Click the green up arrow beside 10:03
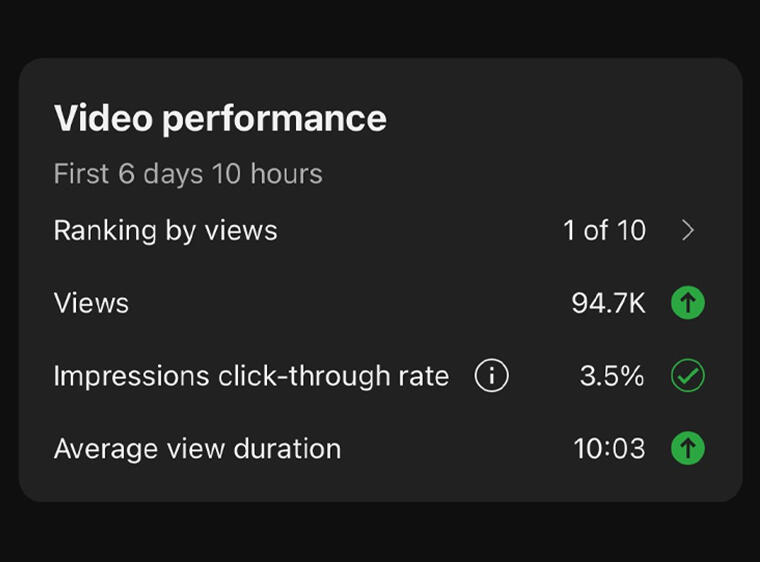Viewport: 760px width, 562px height. click(687, 448)
